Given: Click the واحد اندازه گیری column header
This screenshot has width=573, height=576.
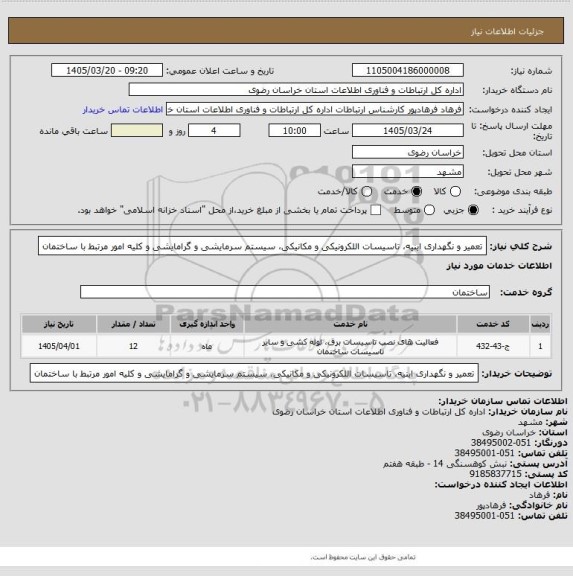Looking at the screenshot, I should click(207, 324).
